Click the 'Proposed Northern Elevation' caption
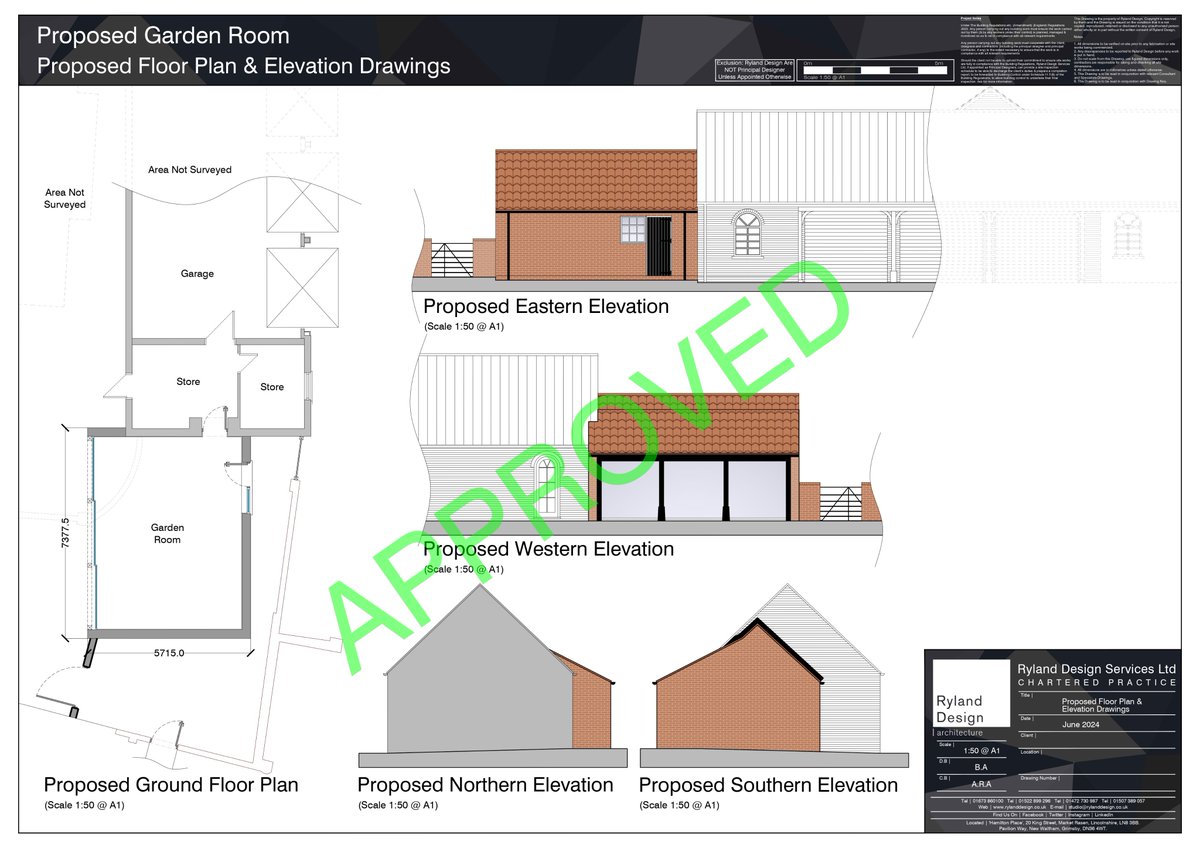This screenshot has width=1200, height=848. pos(485,785)
